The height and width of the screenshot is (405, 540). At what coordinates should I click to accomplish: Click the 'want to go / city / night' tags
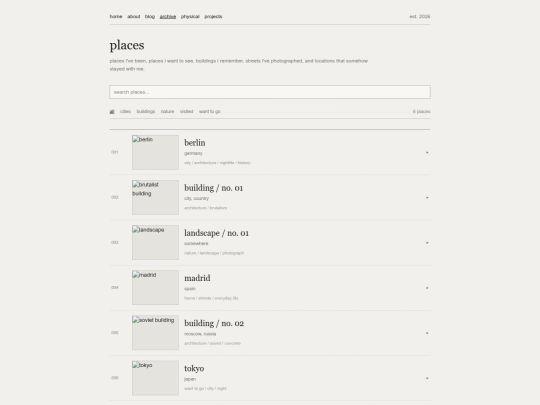(205, 388)
